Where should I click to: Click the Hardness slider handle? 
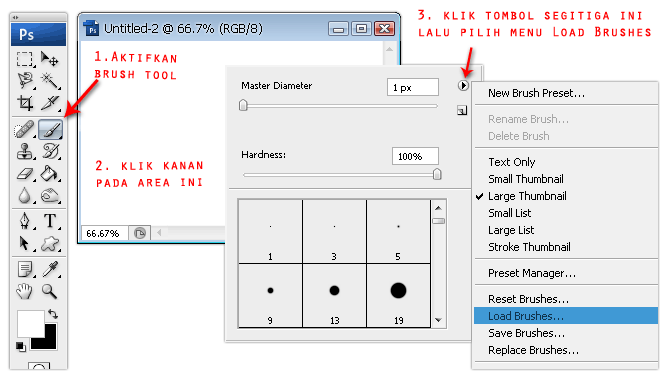coord(437,174)
